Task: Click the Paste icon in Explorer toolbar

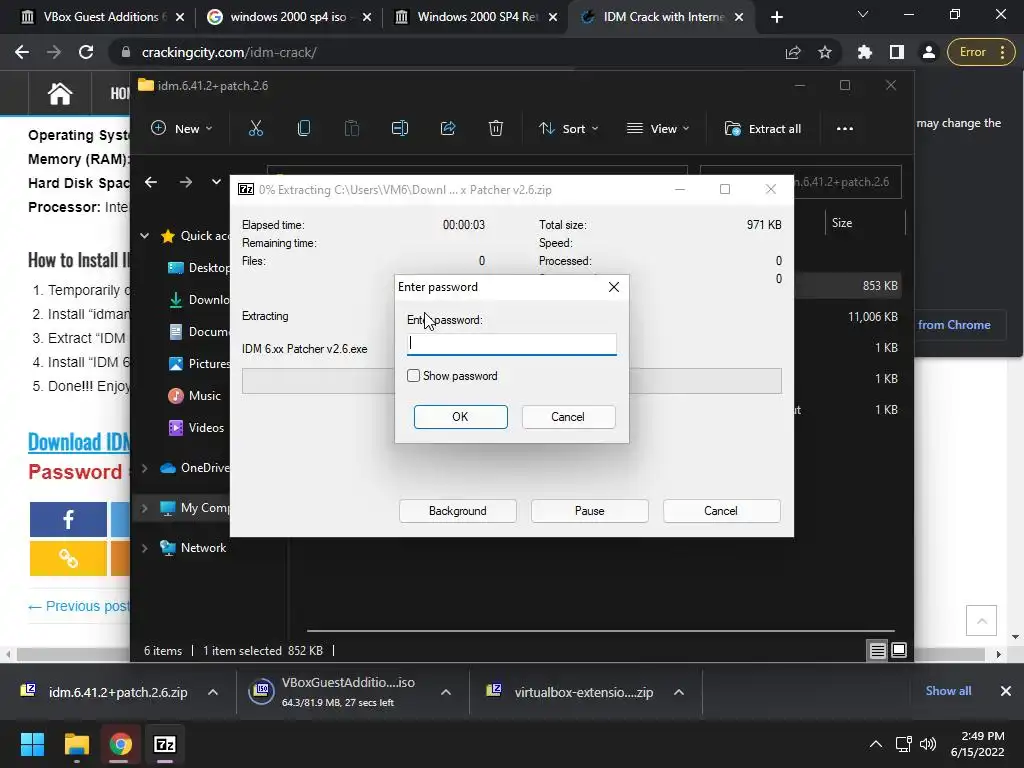Action: click(351, 129)
